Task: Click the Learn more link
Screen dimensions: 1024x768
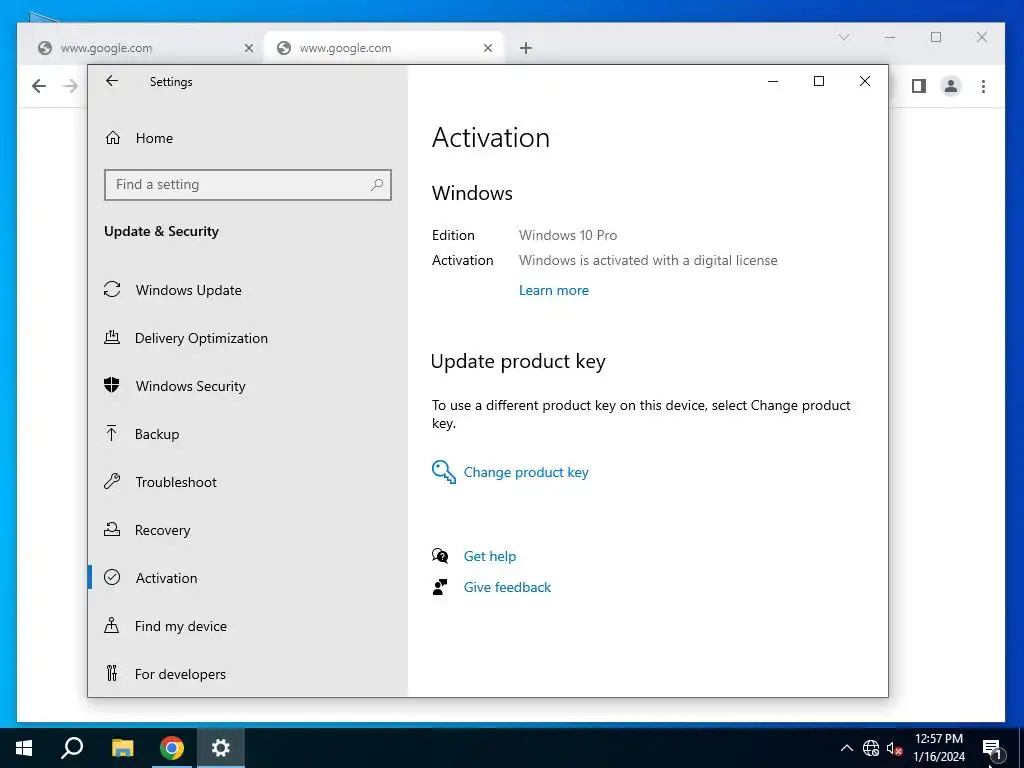Action: (x=554, y=291)
